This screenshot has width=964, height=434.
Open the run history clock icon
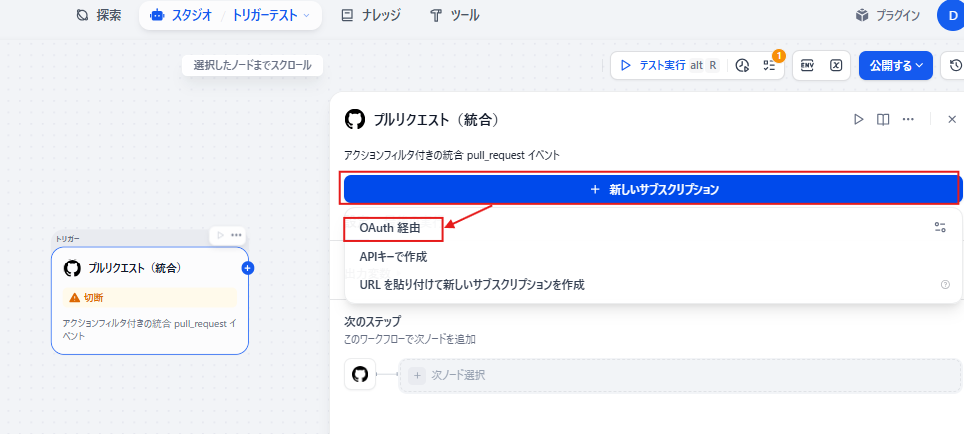click(x=743, y=66)
